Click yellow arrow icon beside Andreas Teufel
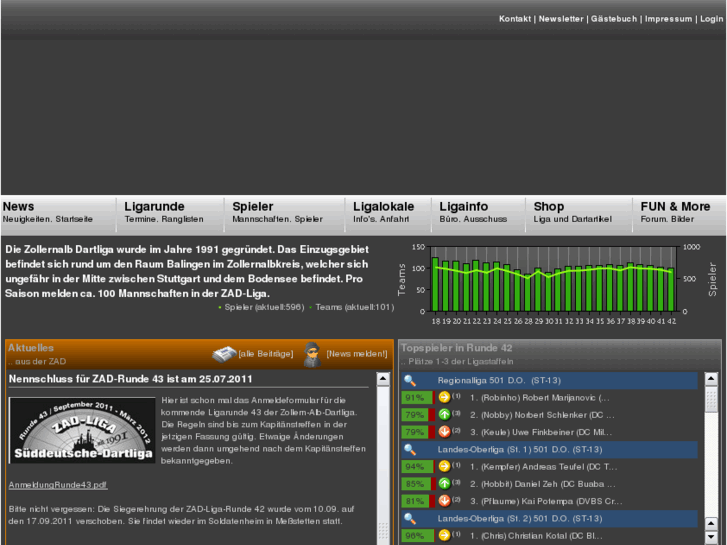This screenshot has height=545, width=727. click(x=444, y=466)
